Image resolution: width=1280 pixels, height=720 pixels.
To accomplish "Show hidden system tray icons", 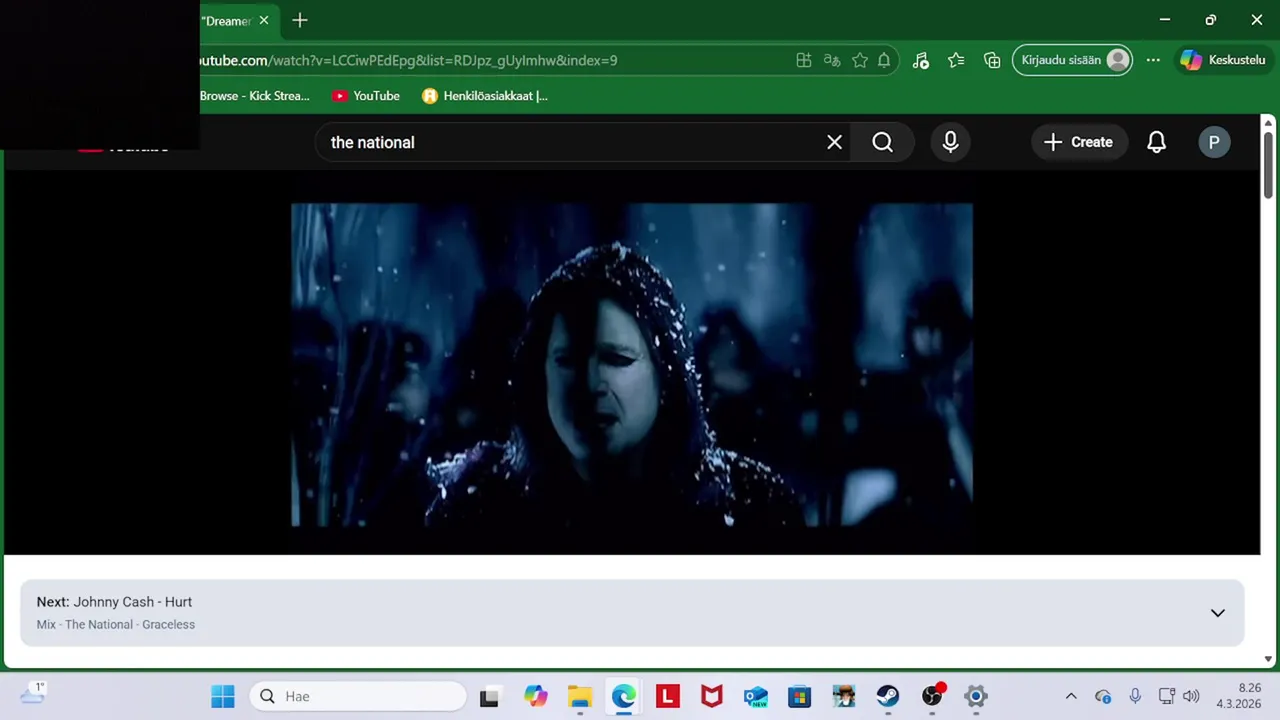I will (1071, 696).
